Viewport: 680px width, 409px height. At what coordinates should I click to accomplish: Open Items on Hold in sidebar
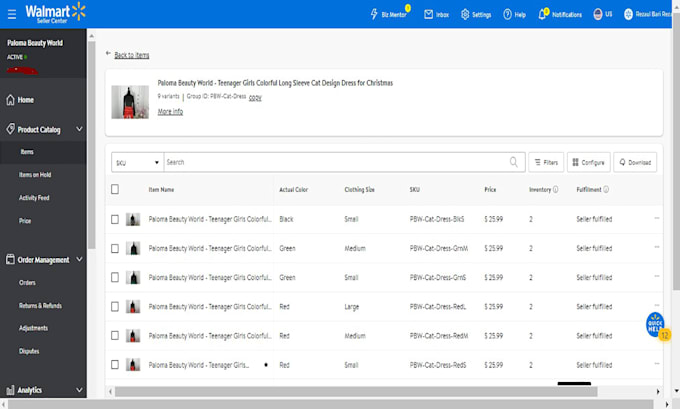pyautogui.click(x=35, y=175)
